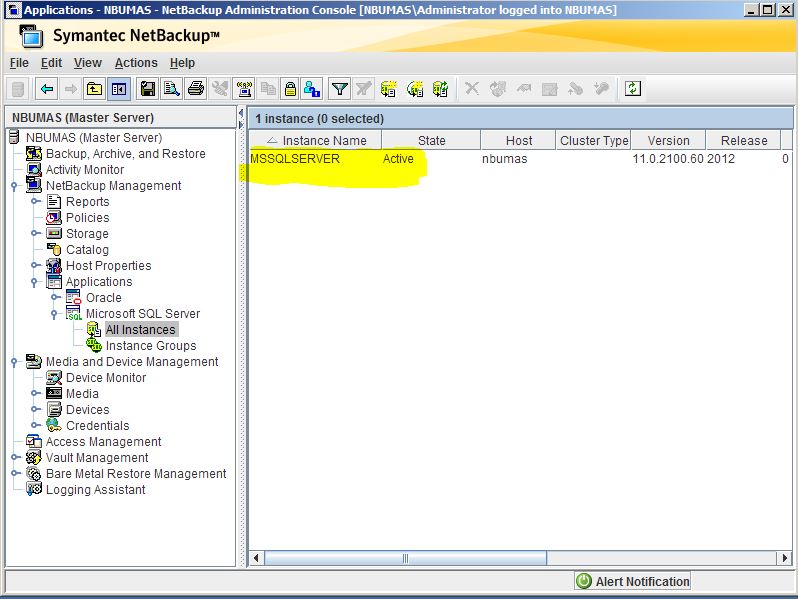Expand the Credentials tree node
Image resolution: width=798 pixels, height=599 pixels.
[35, 425]
